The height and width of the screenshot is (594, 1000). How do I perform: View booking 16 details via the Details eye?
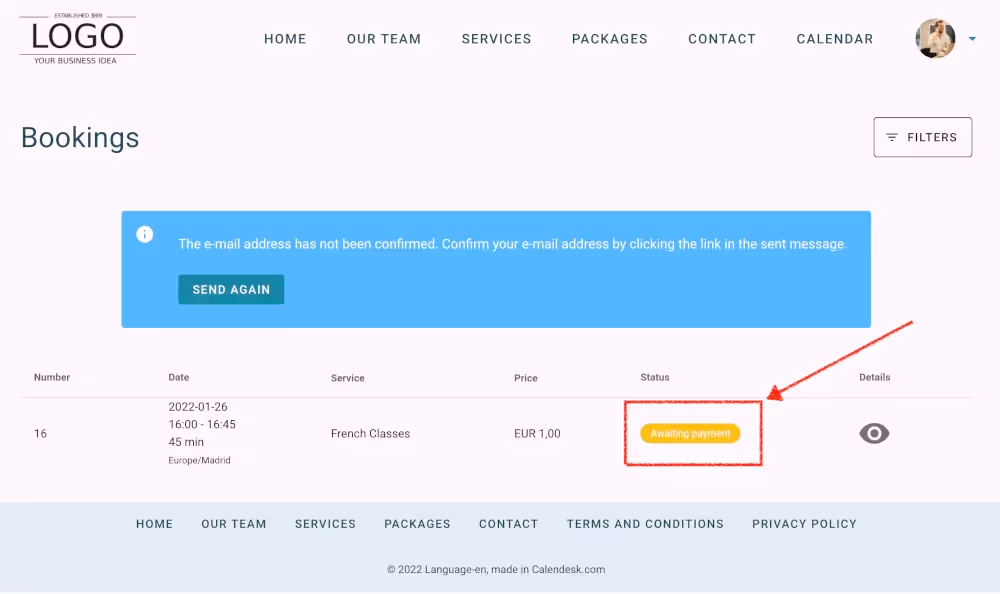pos(874,433)
